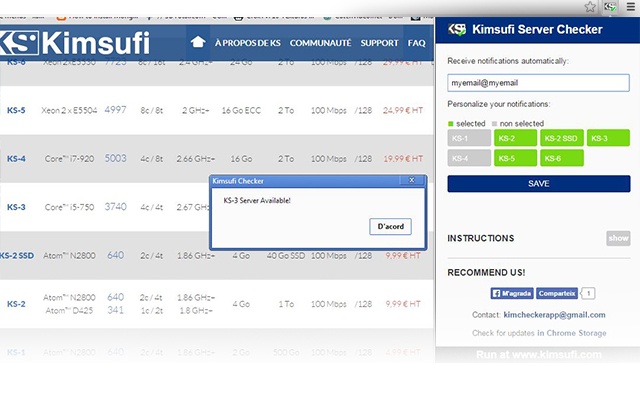Toggle KS-2 notification selection
The height and width of the screenshot is (400, 640).
516,138
